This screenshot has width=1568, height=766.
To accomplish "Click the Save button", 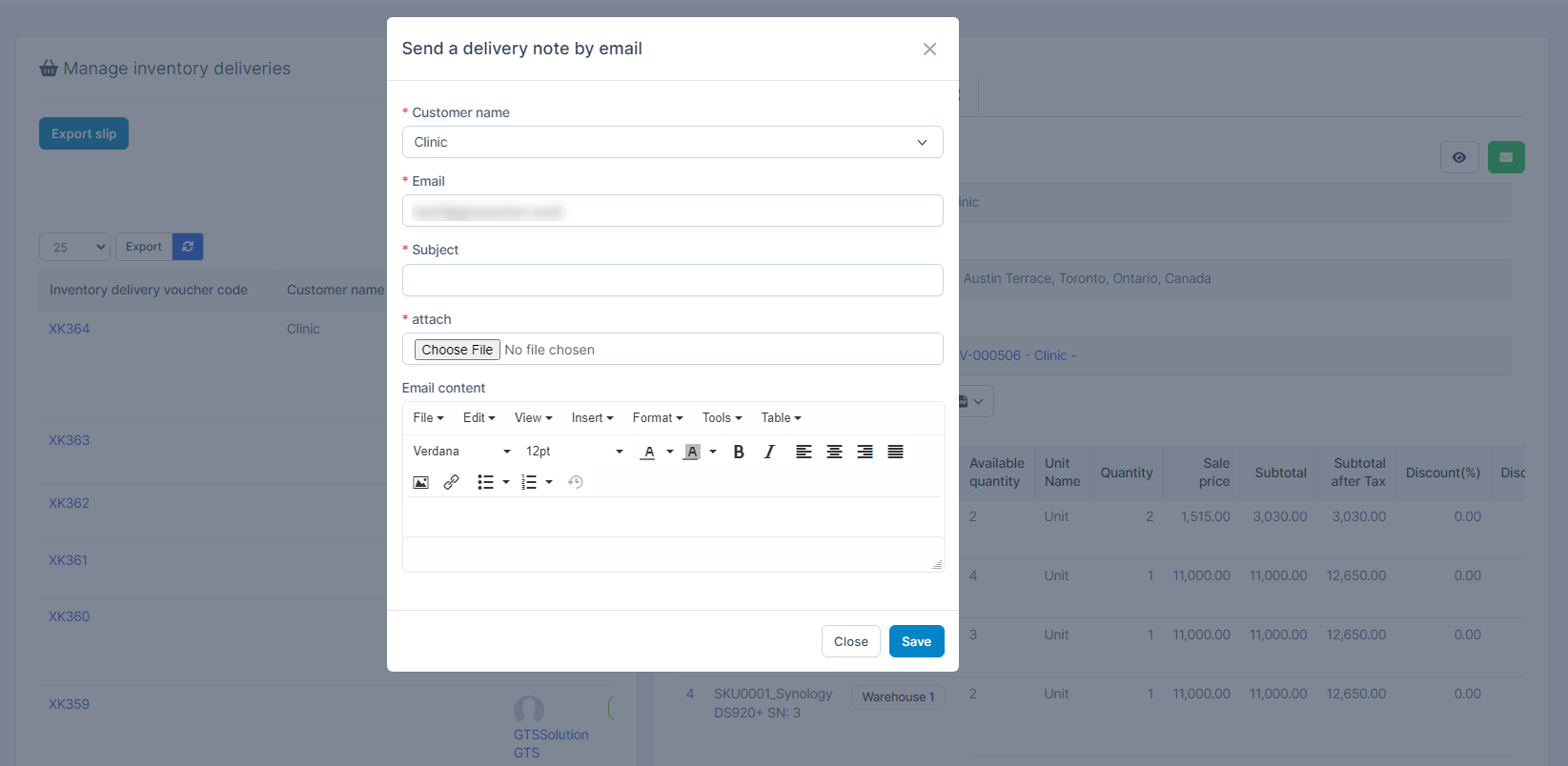I will coord(916,641).
